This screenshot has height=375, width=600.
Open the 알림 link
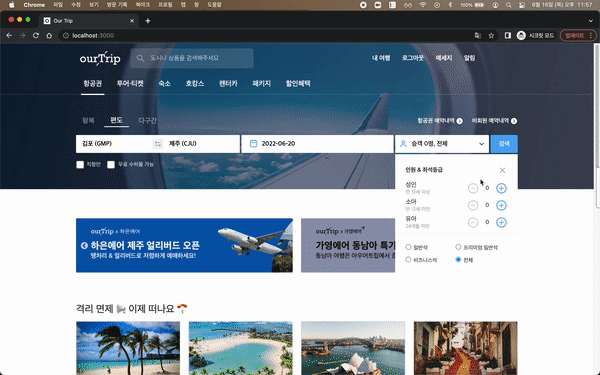(470, 58)
